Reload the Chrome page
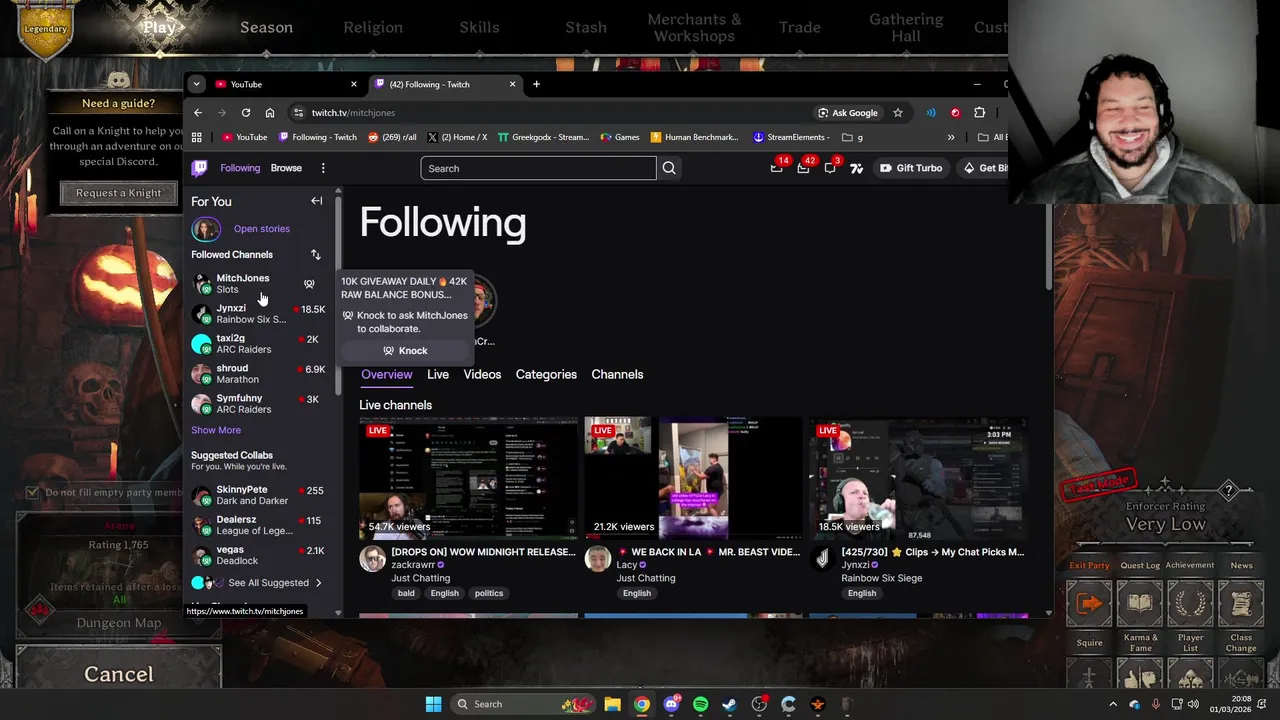Viewport: 1280px width, 720px height. click(245, 113)
